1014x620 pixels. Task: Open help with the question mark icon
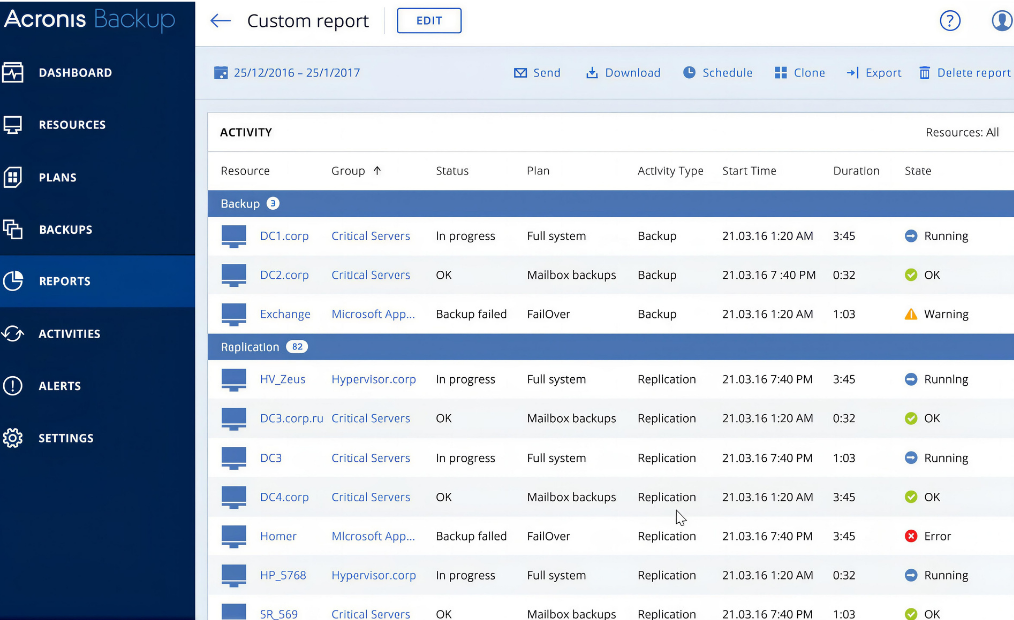[949, 21]
